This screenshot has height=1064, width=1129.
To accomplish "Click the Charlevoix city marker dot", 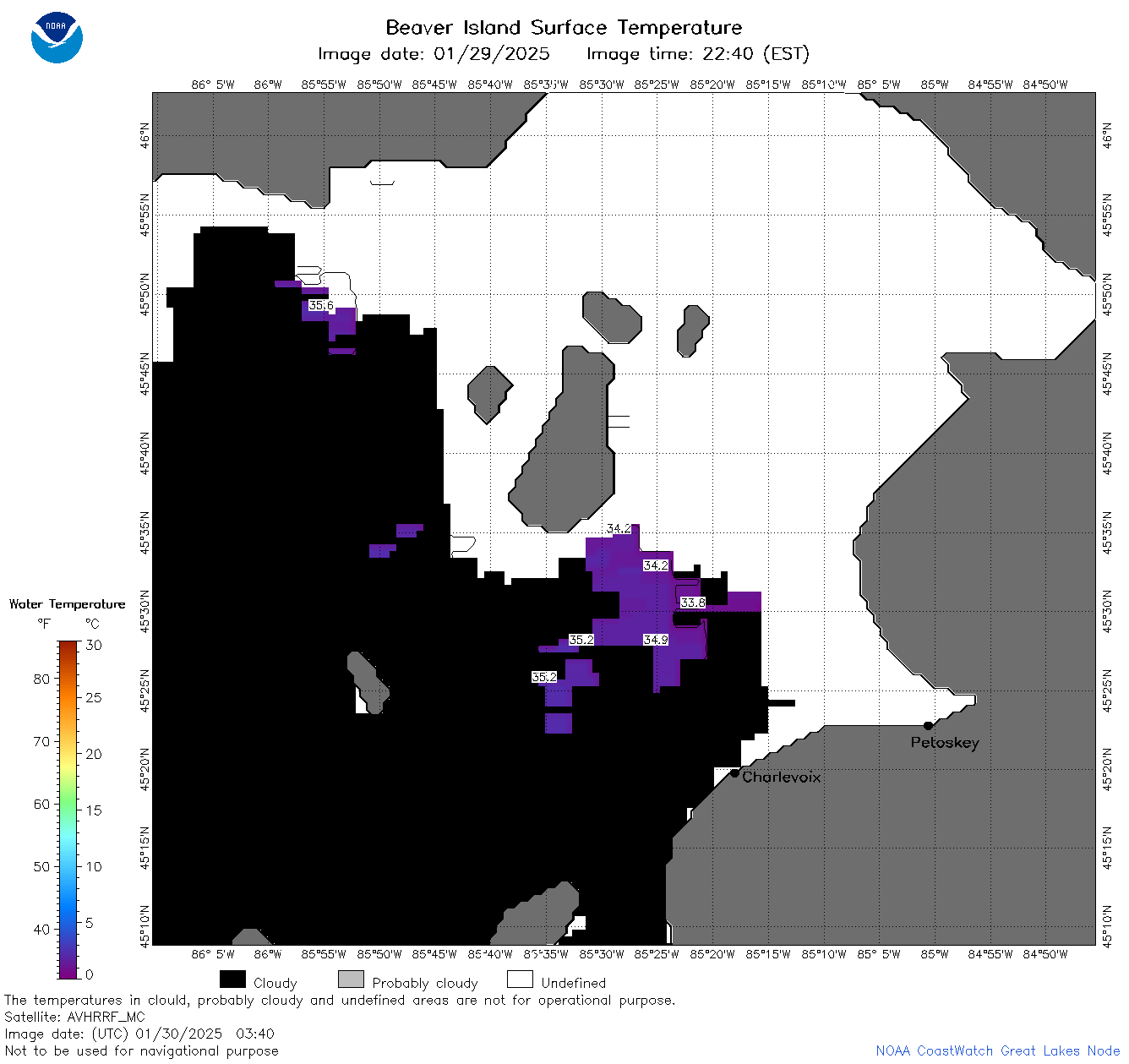I will pyautogui.click(x=734, y=772).
